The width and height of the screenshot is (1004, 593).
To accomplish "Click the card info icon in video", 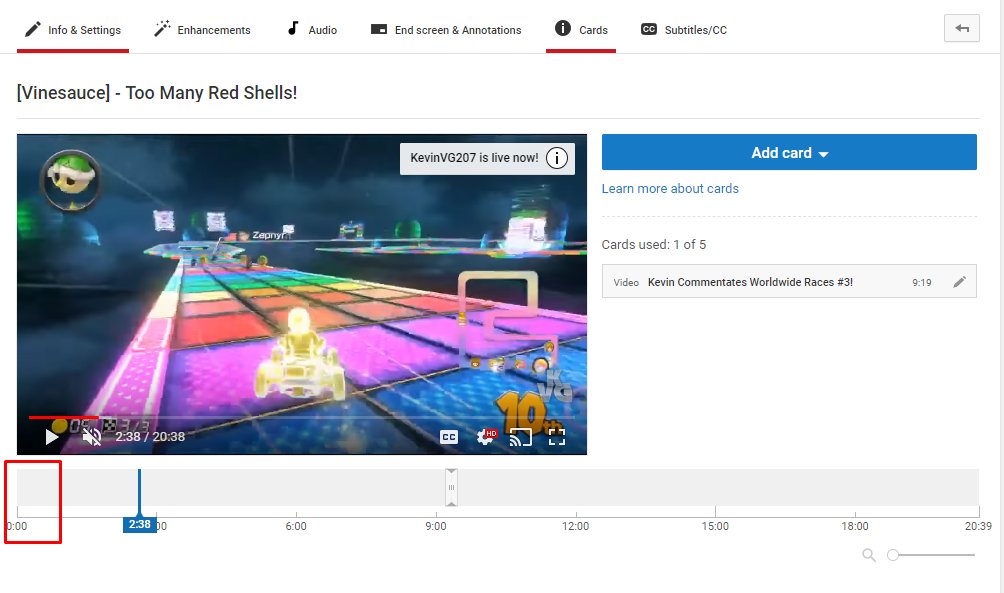I will (x=557, y=158).
